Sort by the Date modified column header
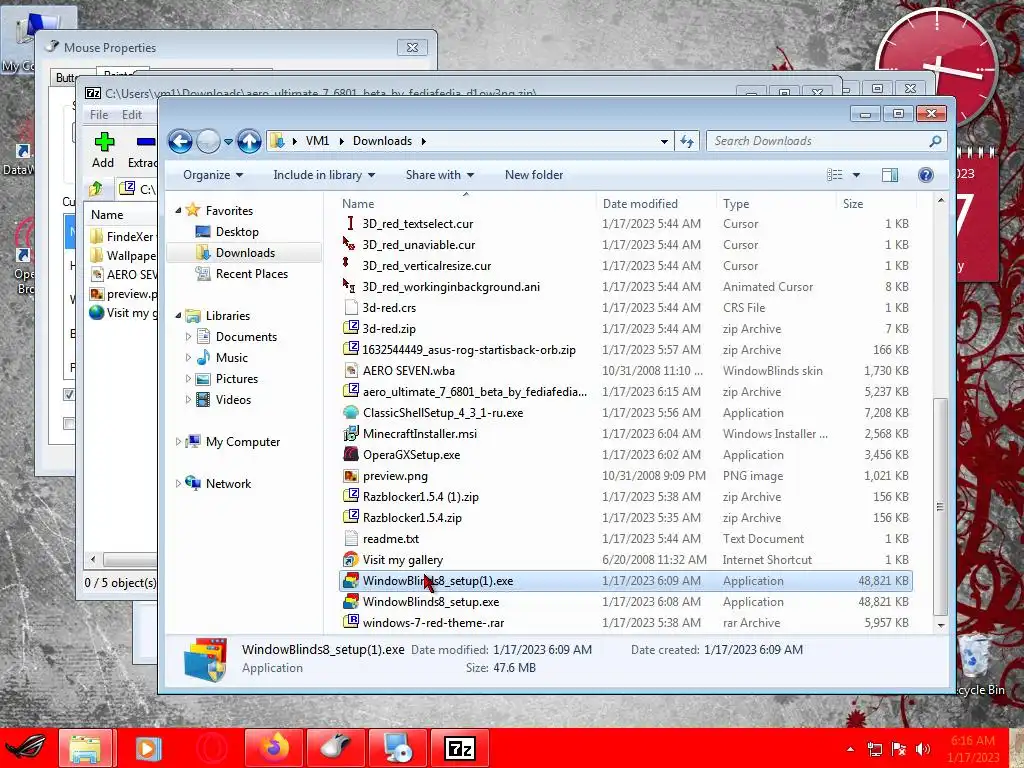The width and height of the screenshot is (1024, 768). 656,204
